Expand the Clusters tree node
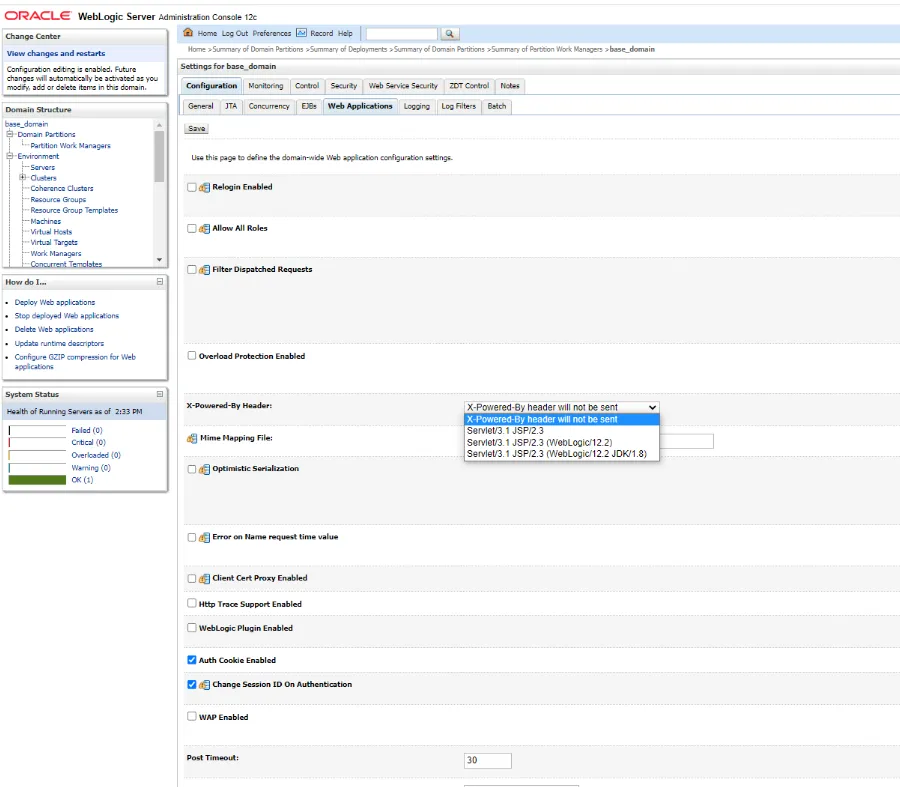The height and width of the screenshot is (787, 900). [x=23, y=177]
